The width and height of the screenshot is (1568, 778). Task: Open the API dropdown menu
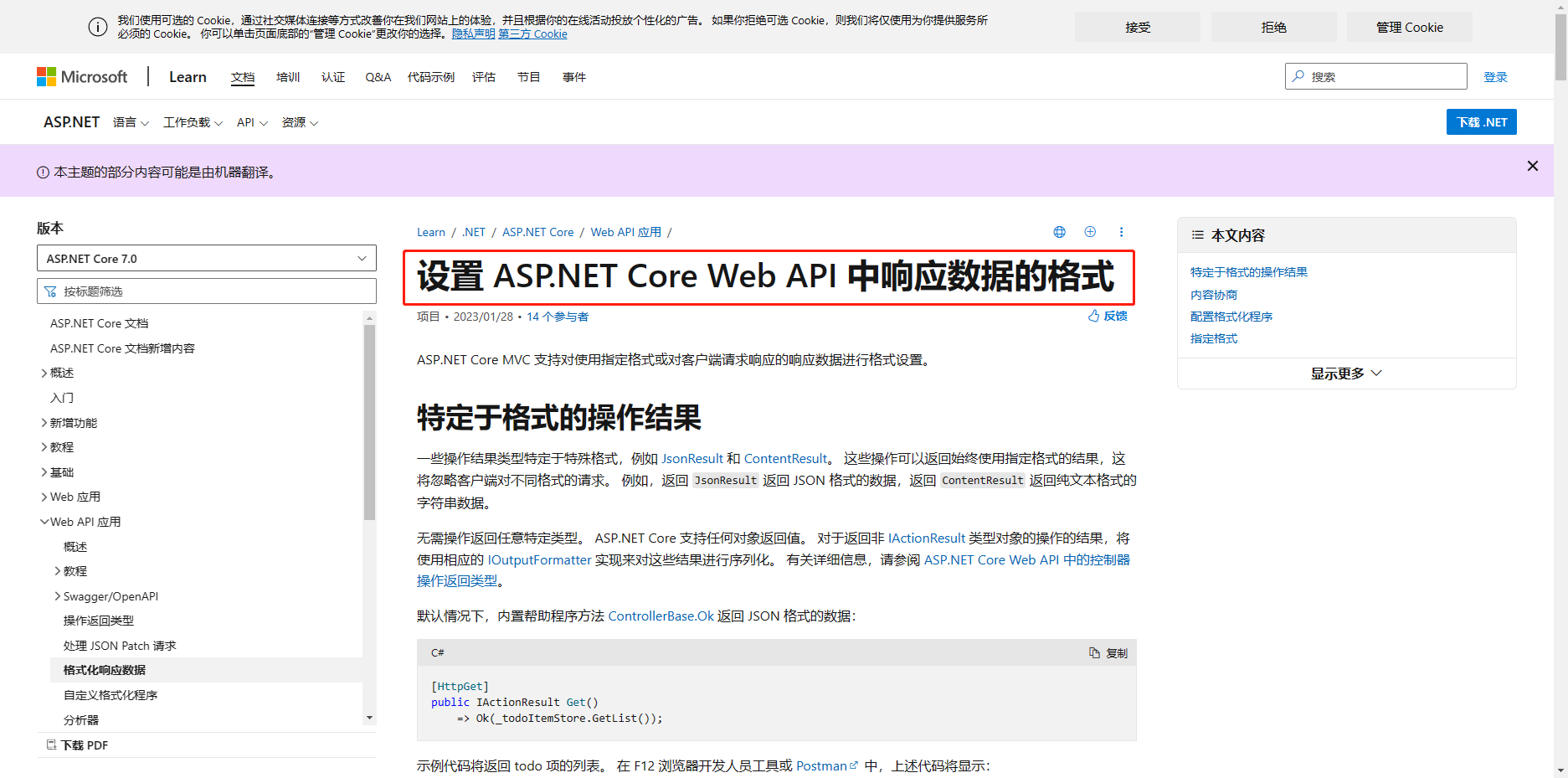252,122
